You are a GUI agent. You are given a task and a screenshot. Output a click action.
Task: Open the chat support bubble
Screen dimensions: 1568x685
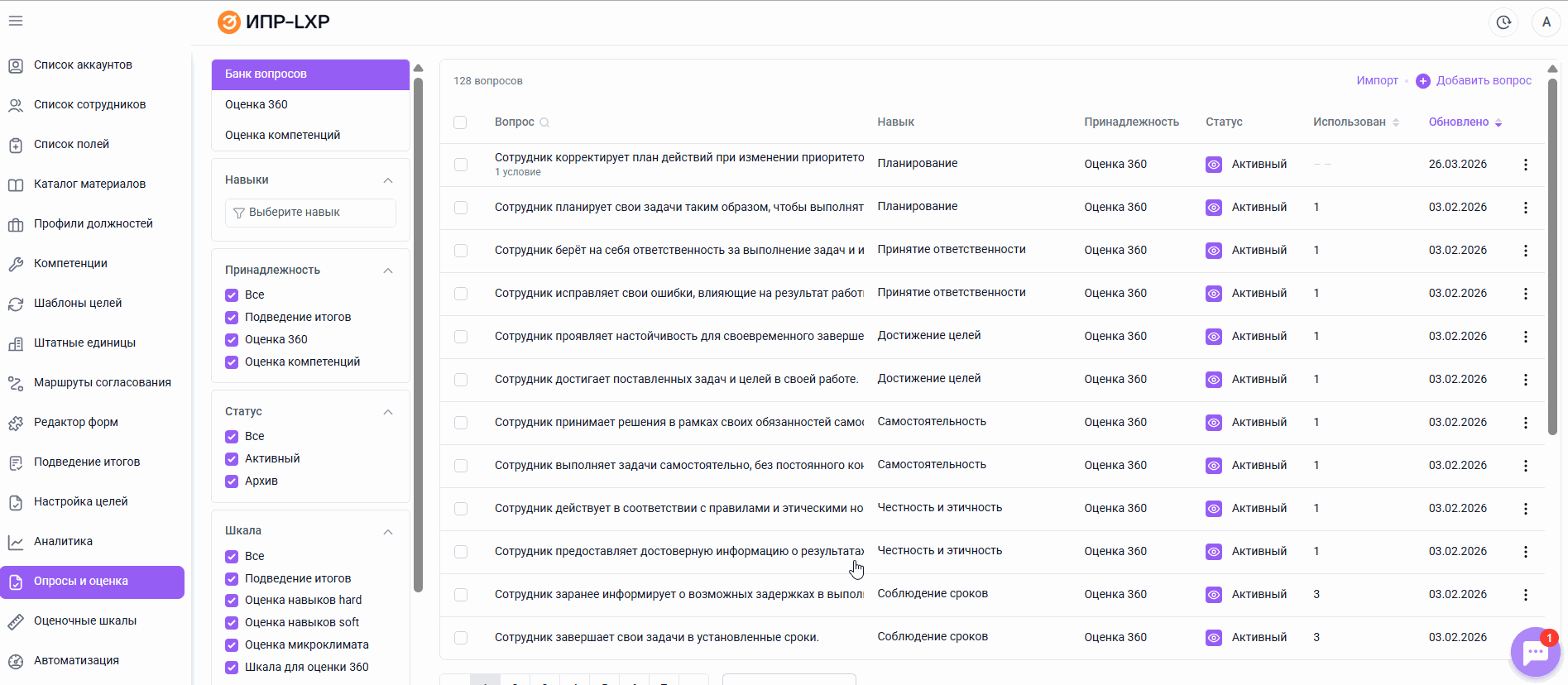point(1535,652)
